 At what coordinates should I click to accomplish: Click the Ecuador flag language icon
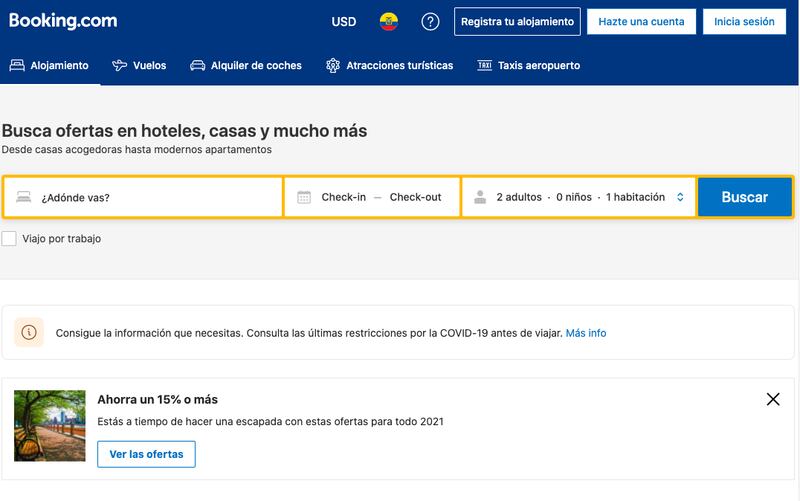pos(389,21)
